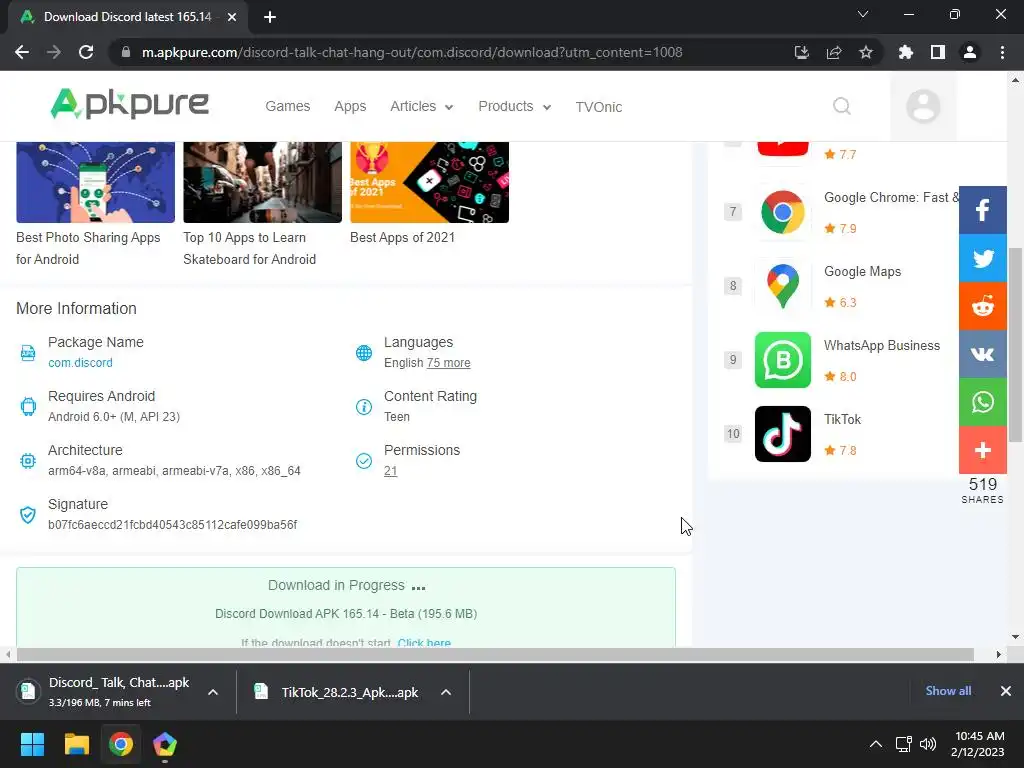The width and height of the screenshot is (1024, 768).
Task: Open Best Photo Sharing Apps article thumbnail
Action: click(x=95, y=182)
